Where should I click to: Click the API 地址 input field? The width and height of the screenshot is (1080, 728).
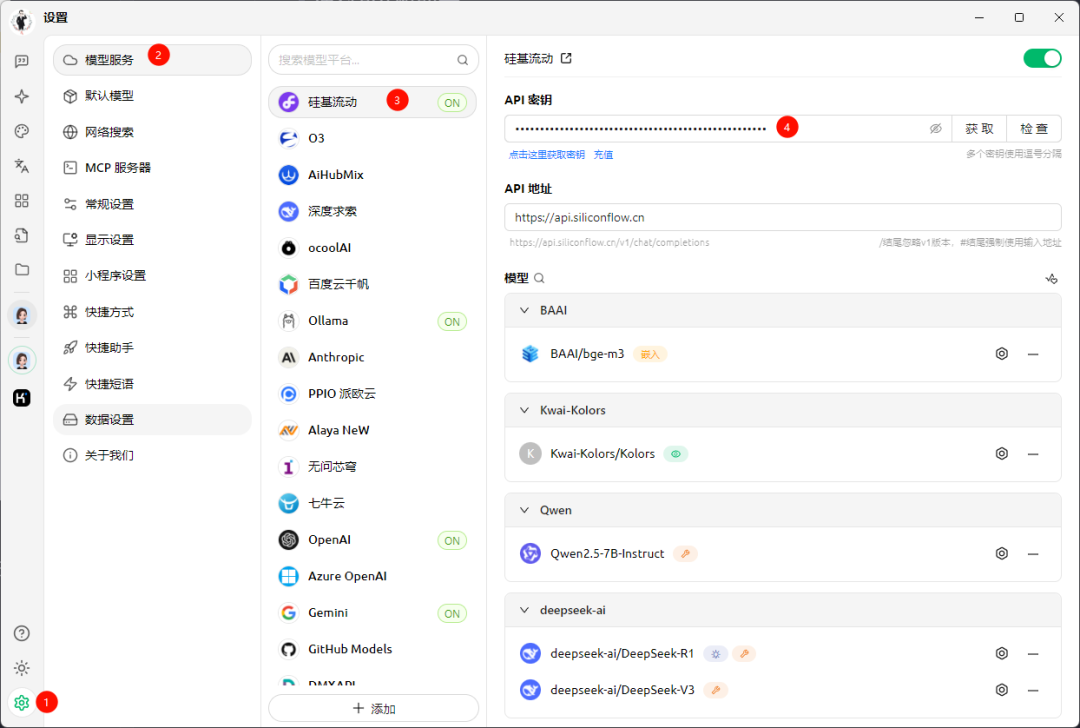click(x=782, y=217)
